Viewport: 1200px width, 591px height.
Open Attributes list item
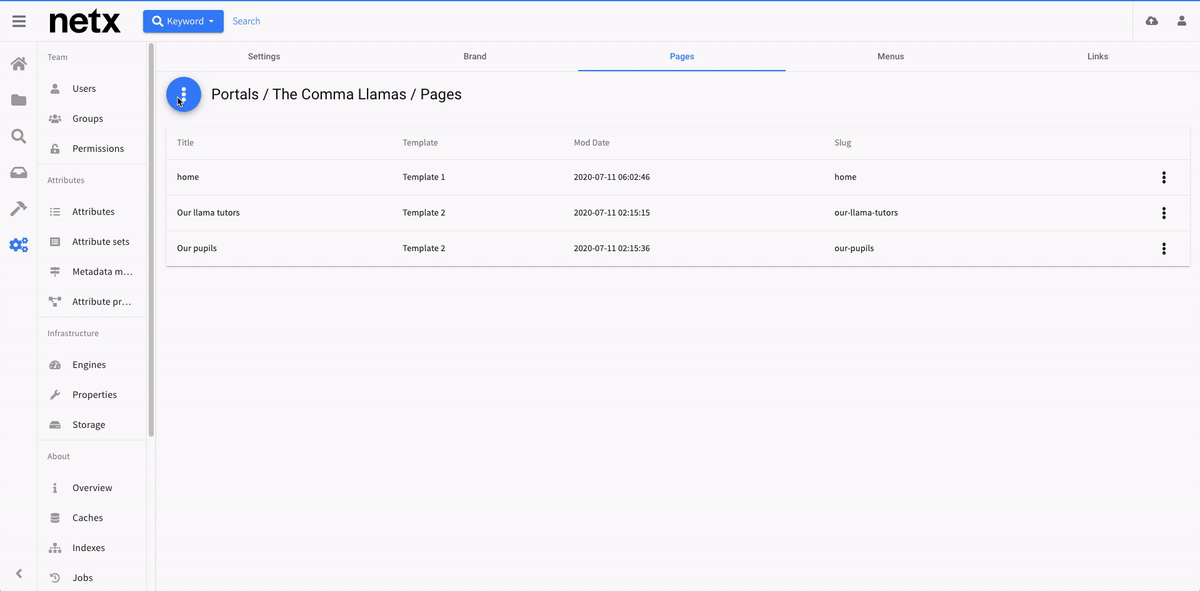pos(92,212)
